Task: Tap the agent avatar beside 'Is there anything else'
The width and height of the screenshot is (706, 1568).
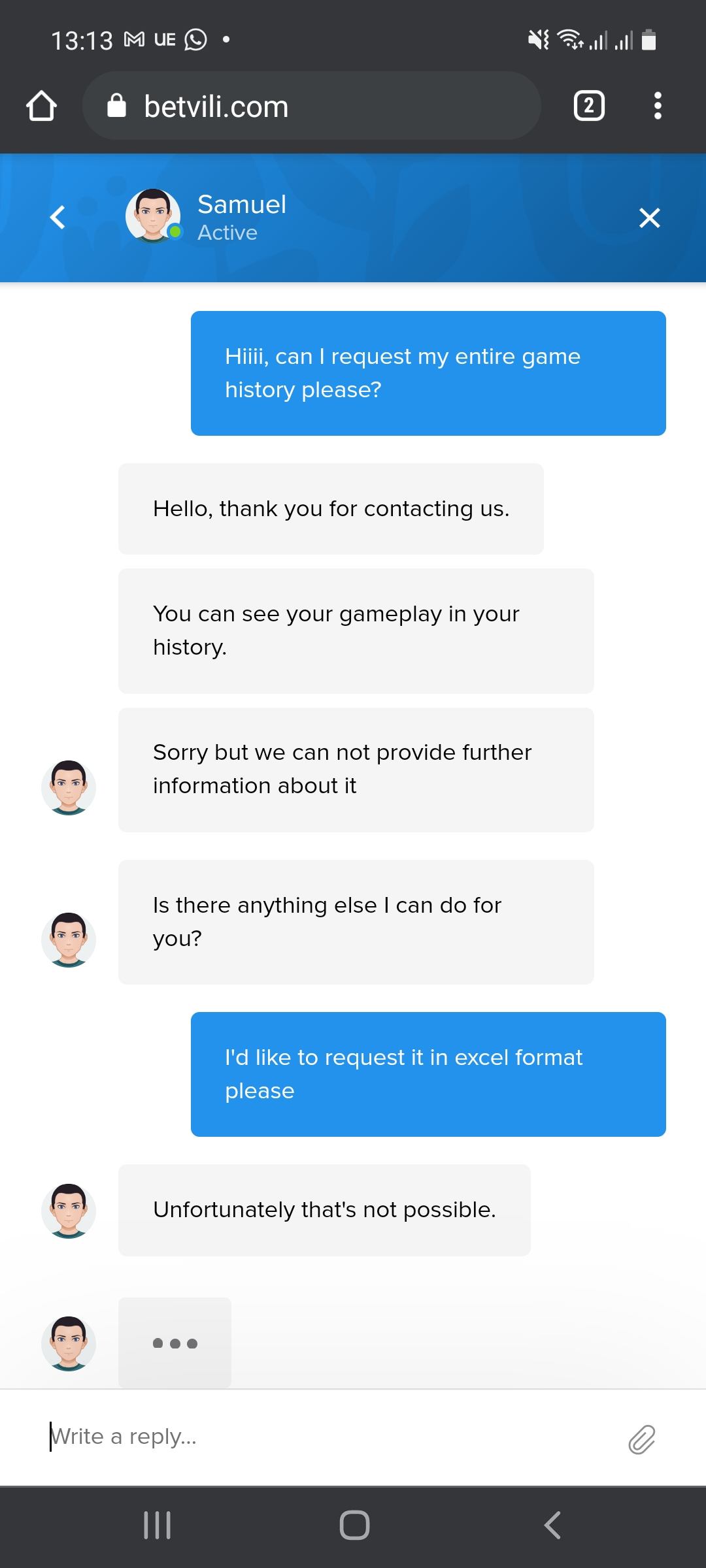Action: 69,939
